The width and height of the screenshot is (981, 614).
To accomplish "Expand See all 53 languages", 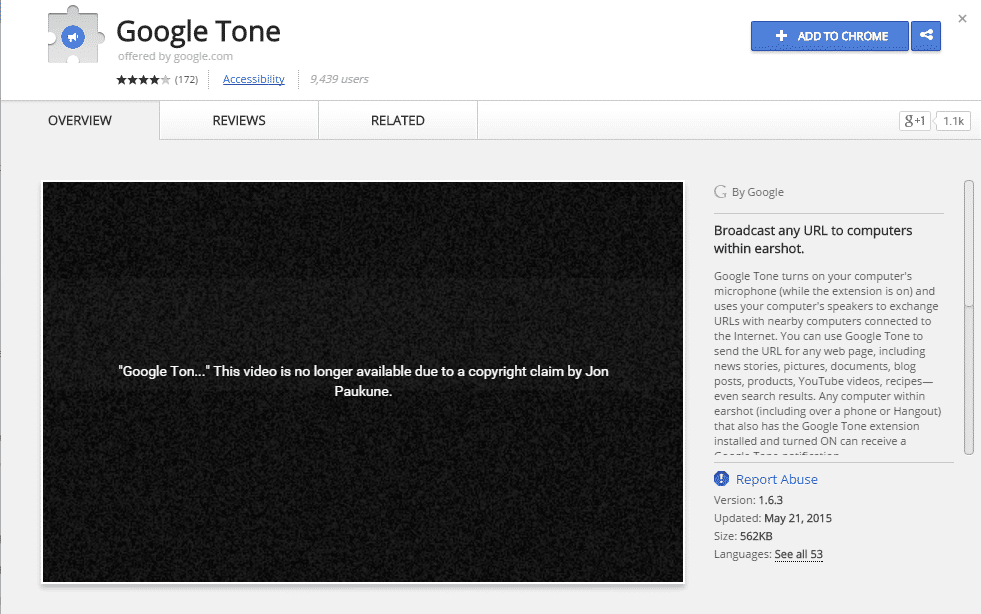I will [798, 554].
